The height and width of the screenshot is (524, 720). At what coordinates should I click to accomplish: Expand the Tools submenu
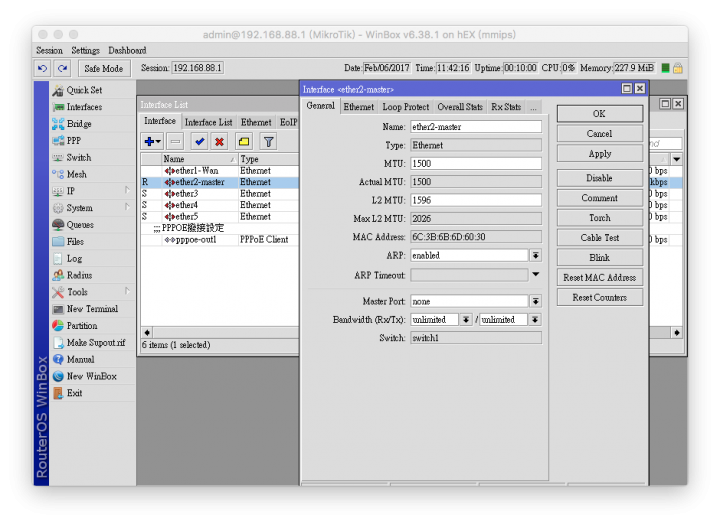[x=127, y=292]
